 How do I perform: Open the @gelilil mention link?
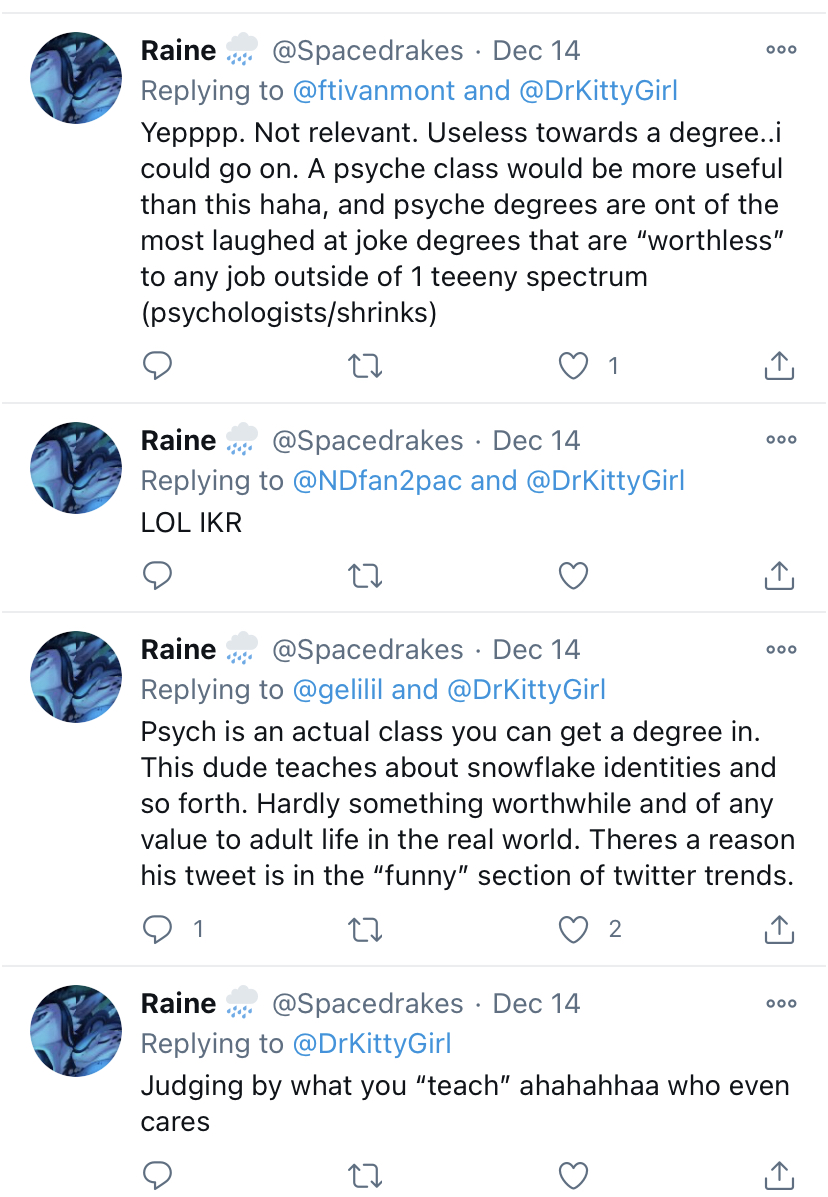(x=337, y=690)
